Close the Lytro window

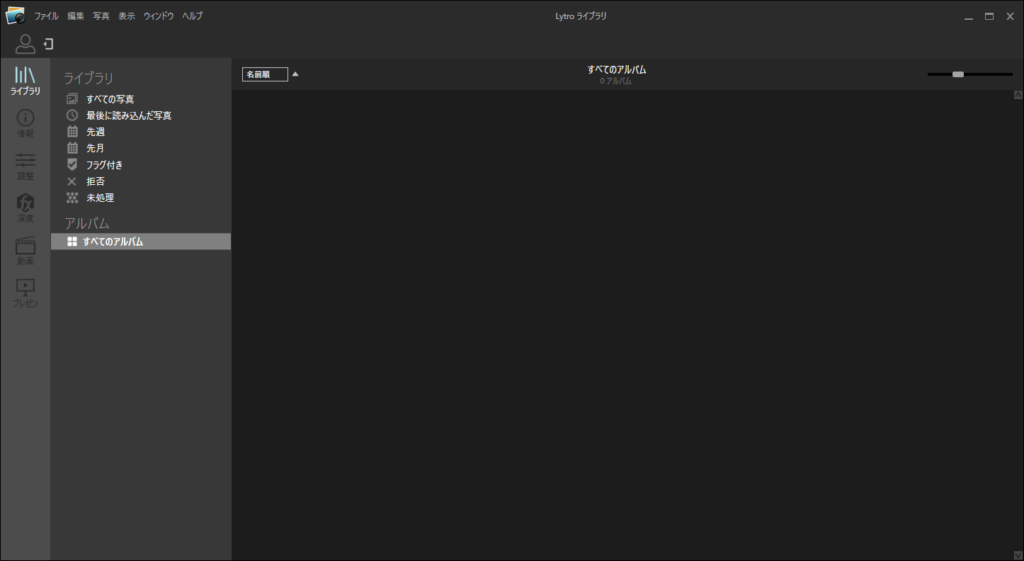[1010, 16]
